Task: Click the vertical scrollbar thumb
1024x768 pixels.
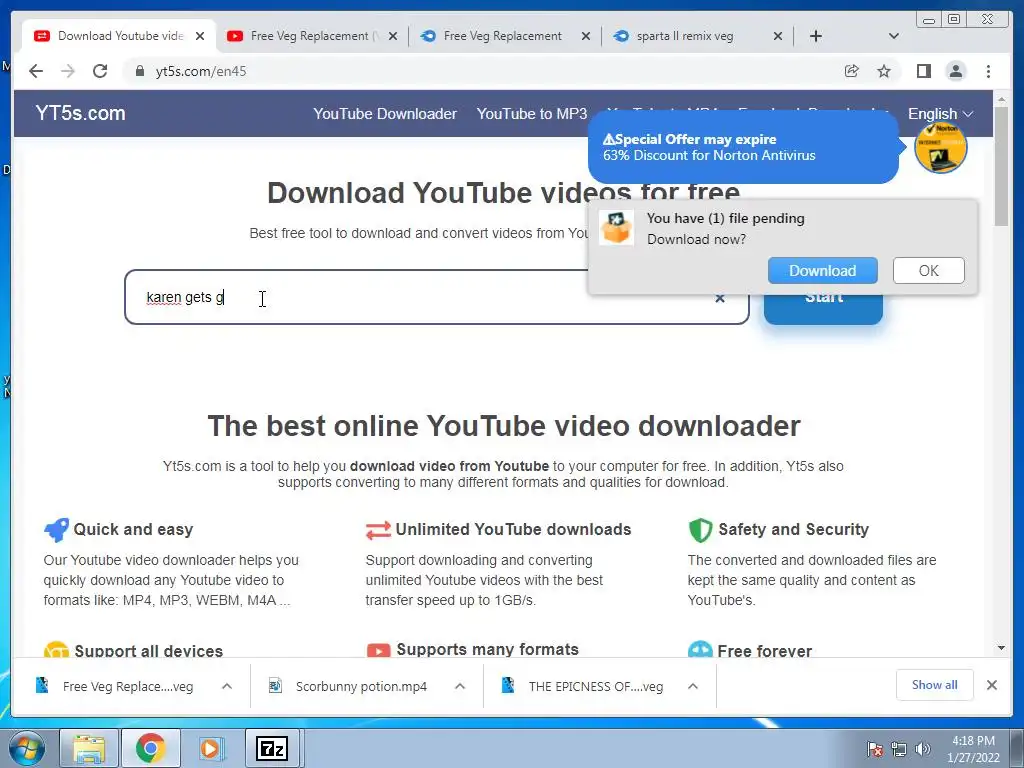Action: (1001, 167)
